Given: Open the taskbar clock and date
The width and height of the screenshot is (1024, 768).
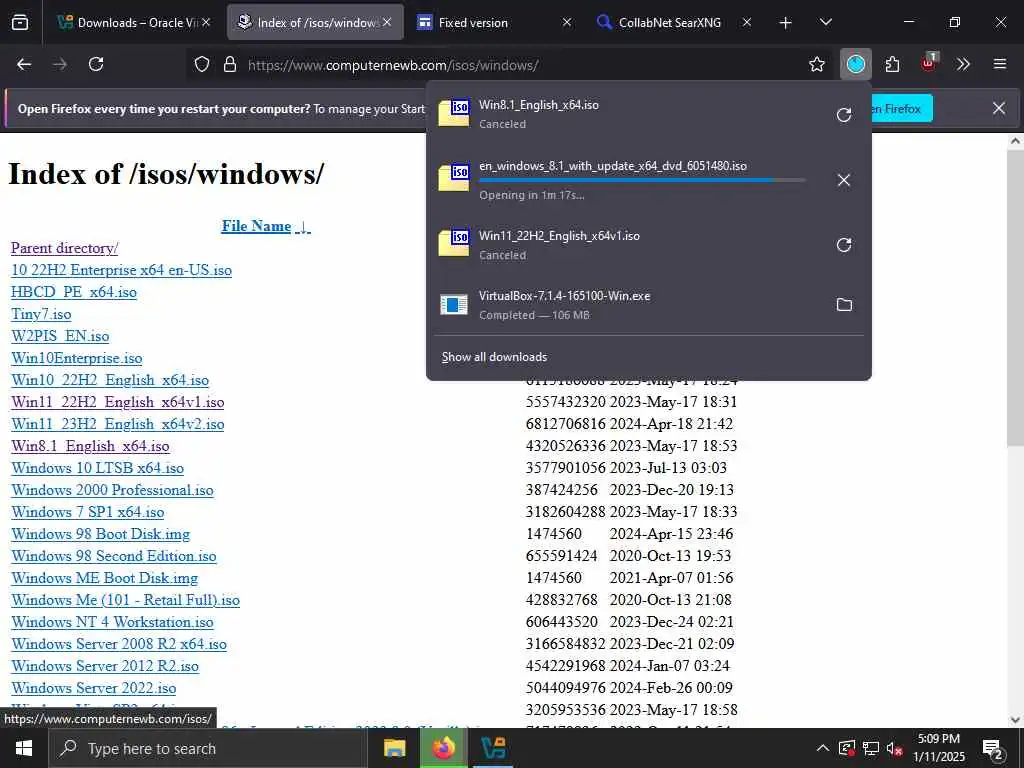Looking at the screenshot, I should click(x=938, y=748).
